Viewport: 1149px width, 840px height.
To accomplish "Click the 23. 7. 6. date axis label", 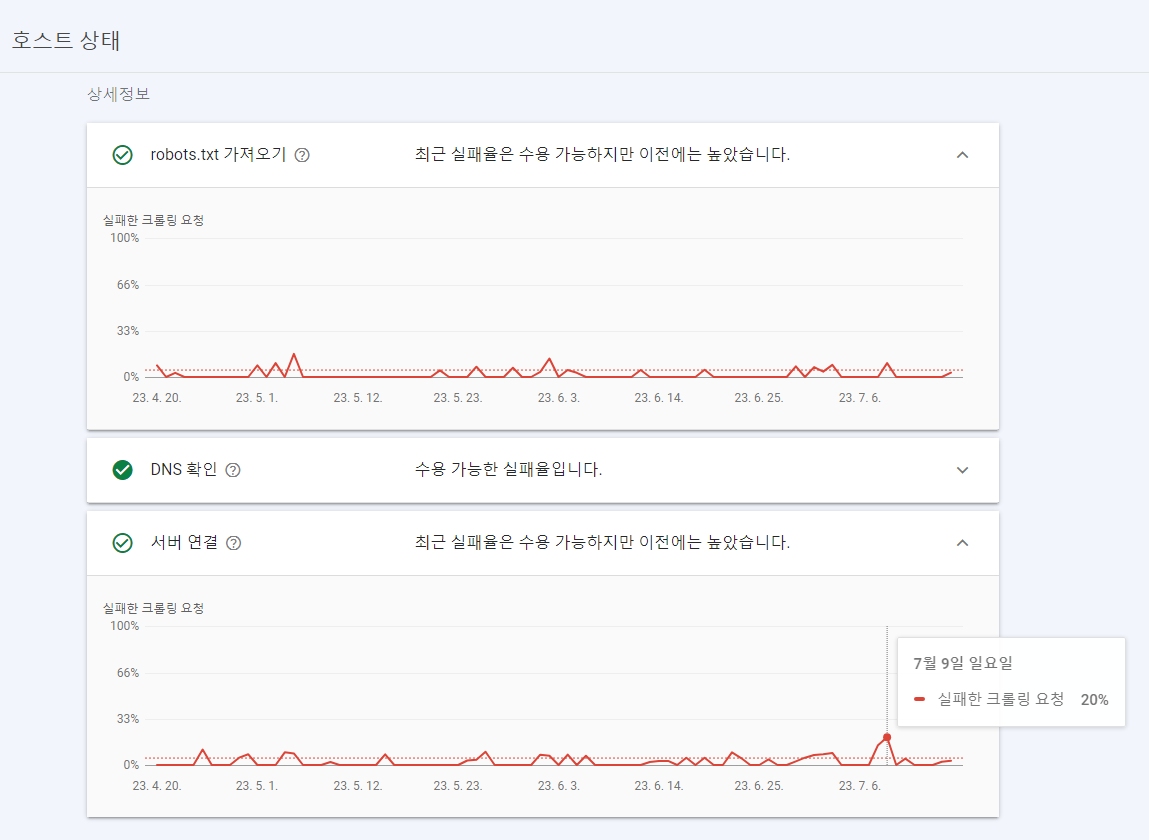I will click(x=859, y=787).
